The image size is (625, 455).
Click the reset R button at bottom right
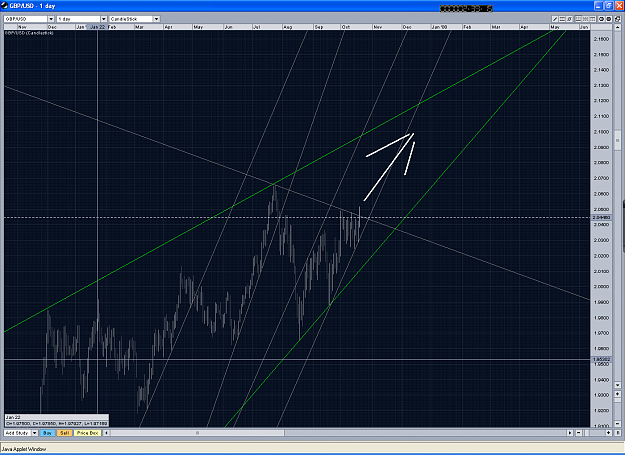click(x=617, y=433)
